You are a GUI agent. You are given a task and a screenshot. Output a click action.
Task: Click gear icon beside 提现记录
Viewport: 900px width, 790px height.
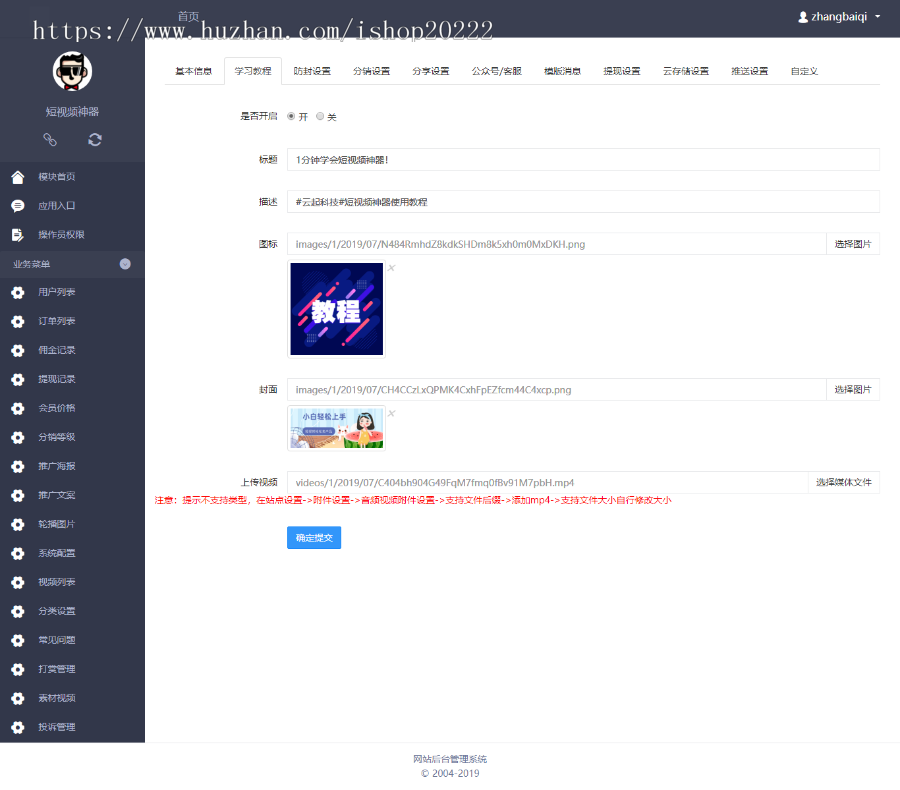[18, 379]
